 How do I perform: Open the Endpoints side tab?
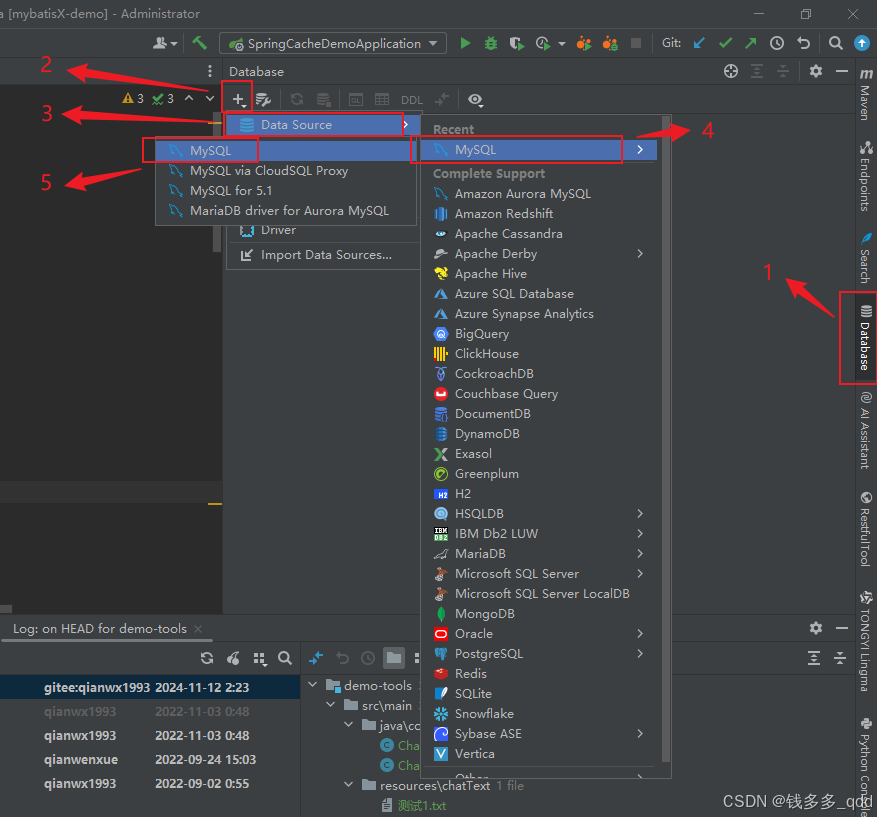pyautogui.click(x=866, y=176)
